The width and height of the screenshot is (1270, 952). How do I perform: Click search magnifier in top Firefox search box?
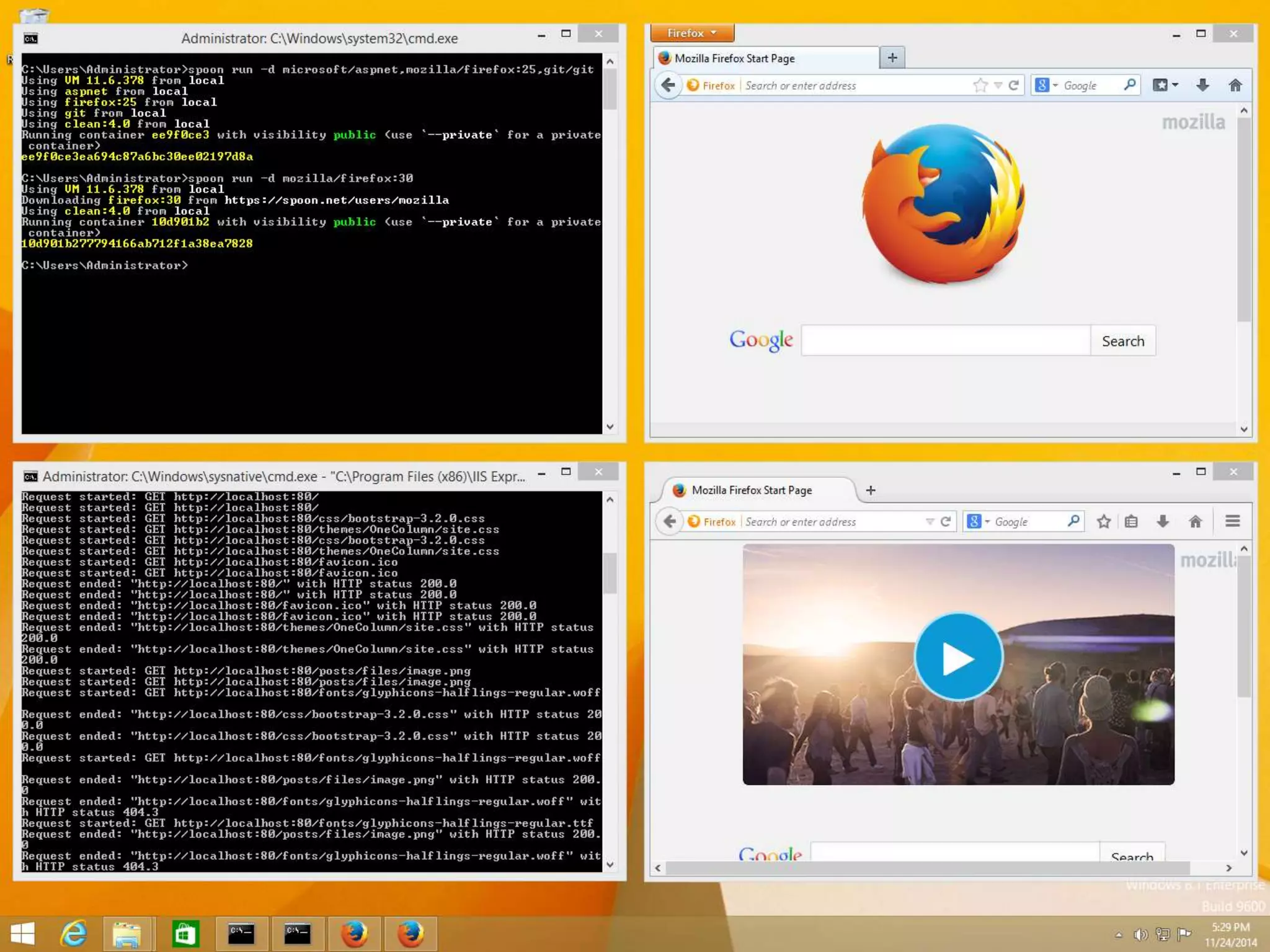pos(1130,85)
